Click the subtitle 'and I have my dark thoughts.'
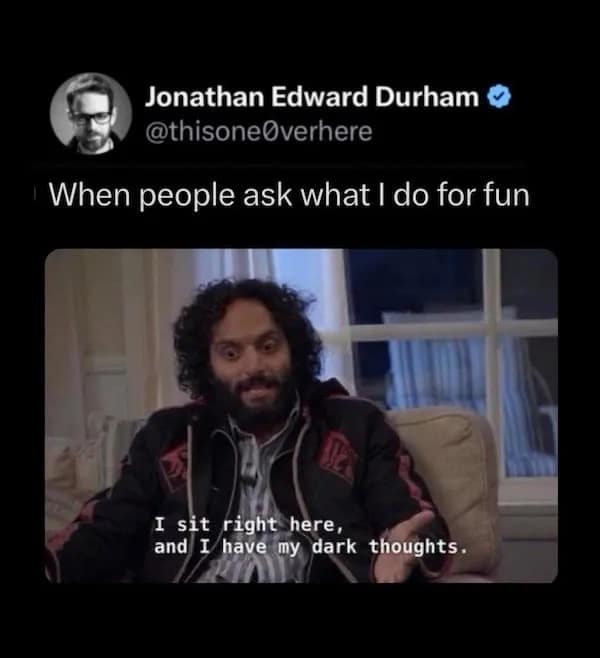This screenshot has height=658, width=600. 310,547
